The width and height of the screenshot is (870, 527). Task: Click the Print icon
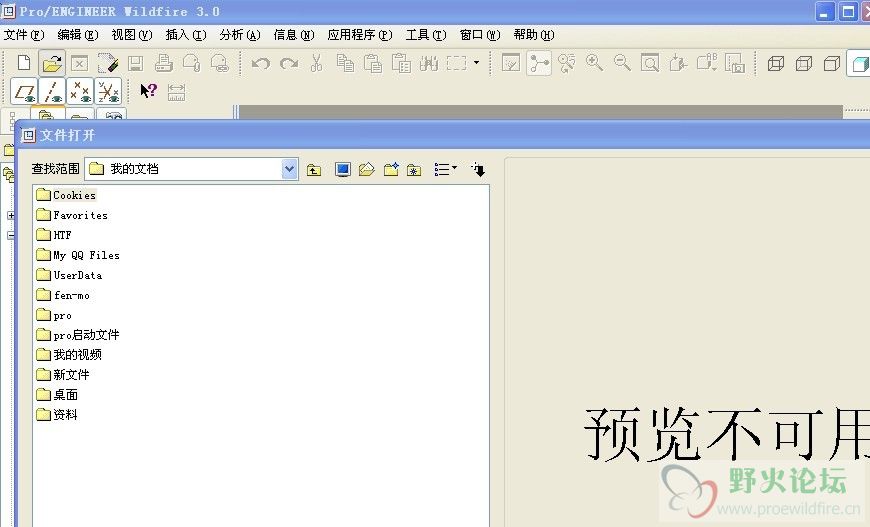pyautogui.click(x=164, y=63)
